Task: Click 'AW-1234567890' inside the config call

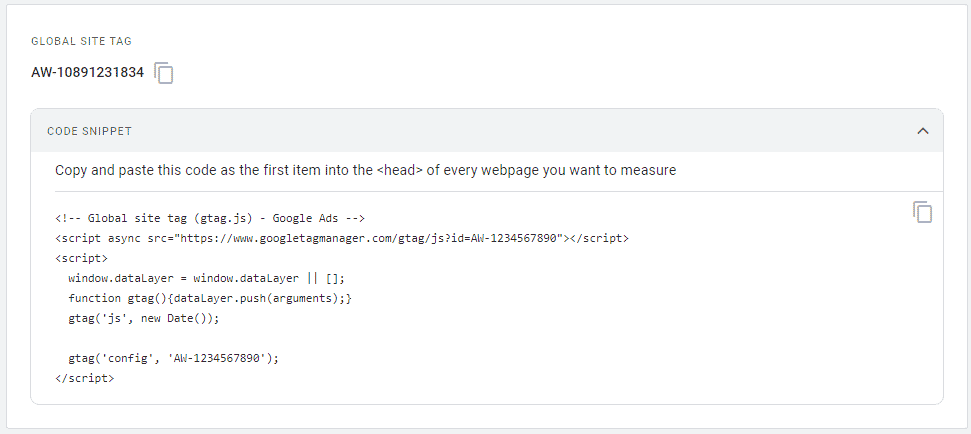Action: [x=217, y=358]
